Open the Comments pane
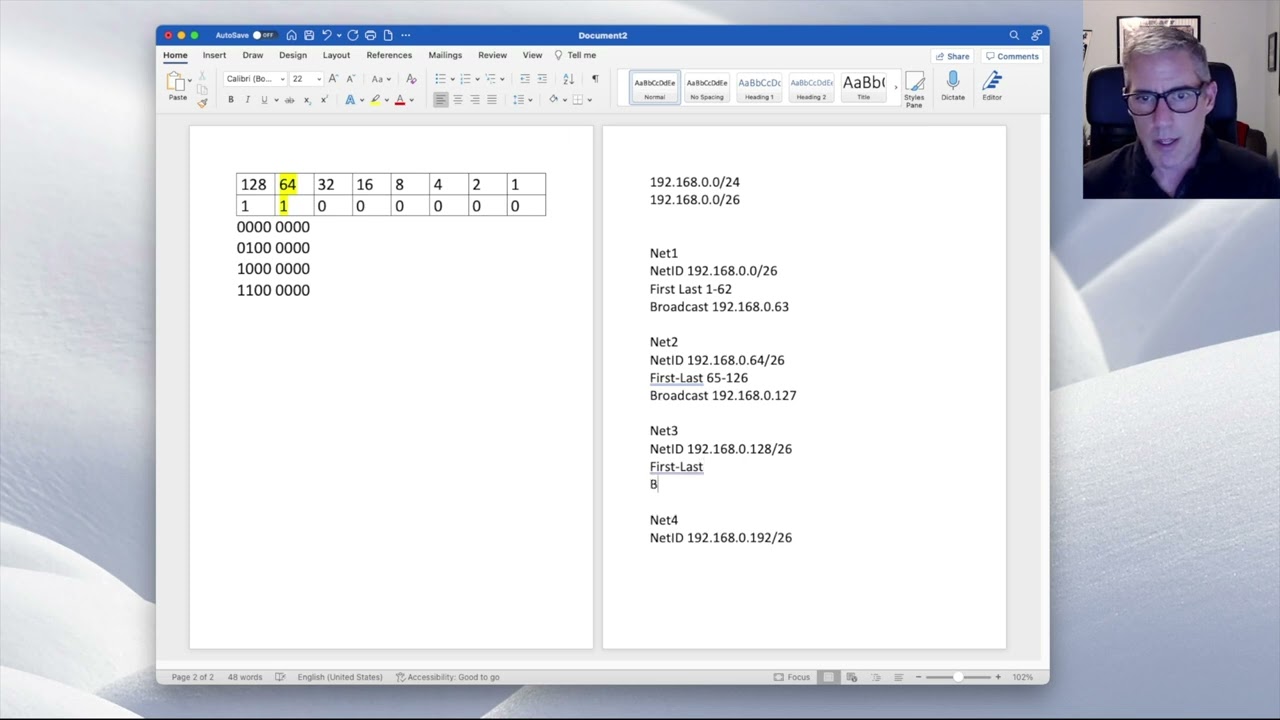 pyautogui.click(x=1012, y=56)
